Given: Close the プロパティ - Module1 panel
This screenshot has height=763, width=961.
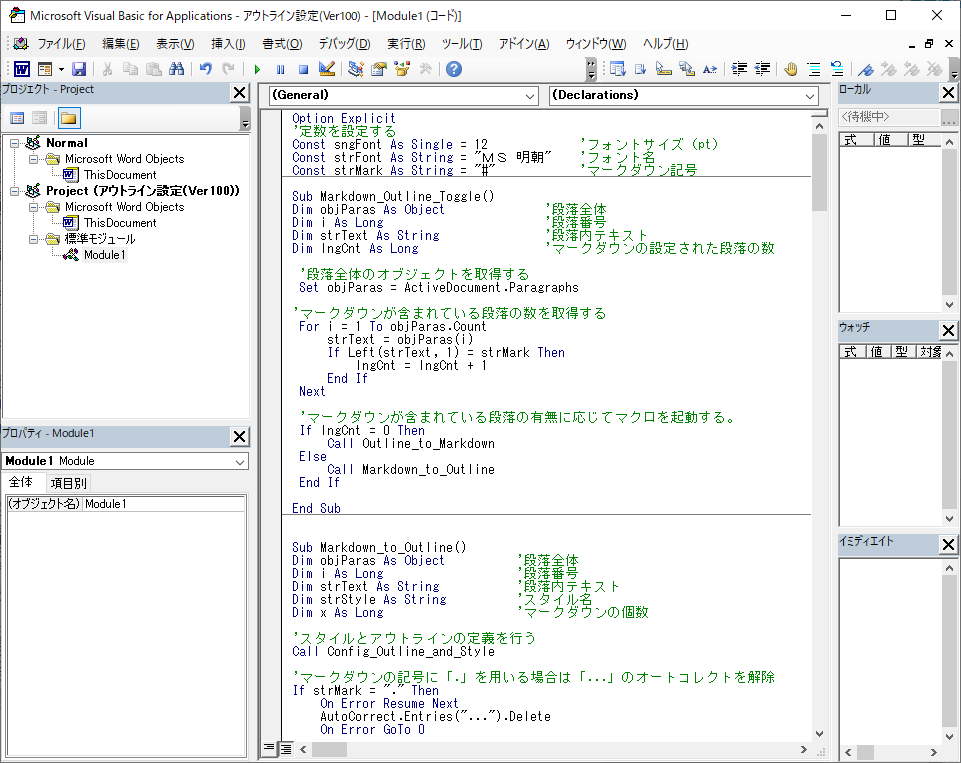Looking at the screenshot, I should coord(240,436).
